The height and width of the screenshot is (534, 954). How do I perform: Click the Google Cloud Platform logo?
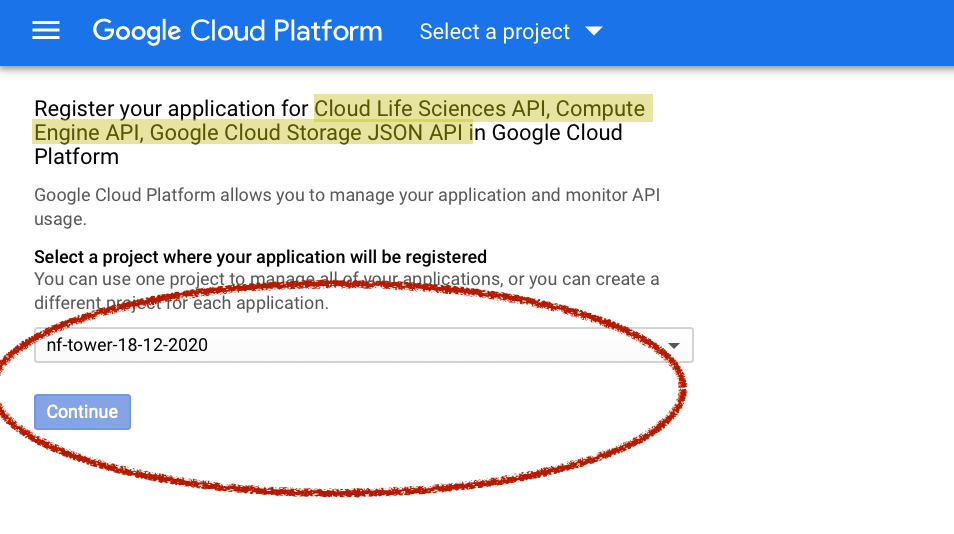[237, 31]
